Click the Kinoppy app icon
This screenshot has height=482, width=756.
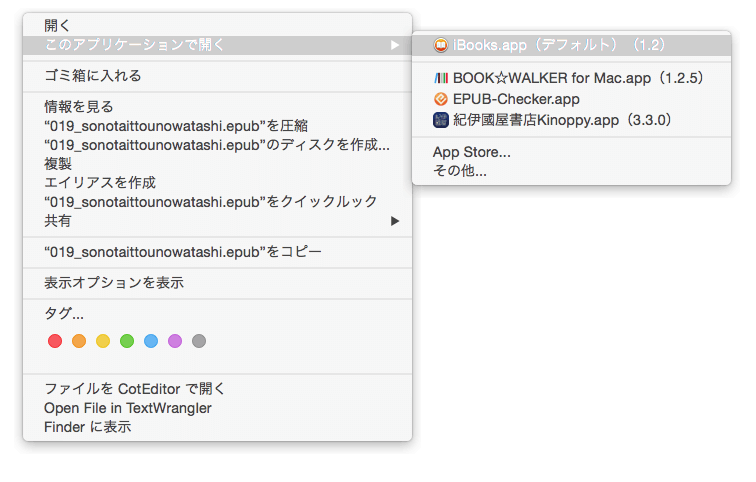pyautogui.click(x=441, y=120)
